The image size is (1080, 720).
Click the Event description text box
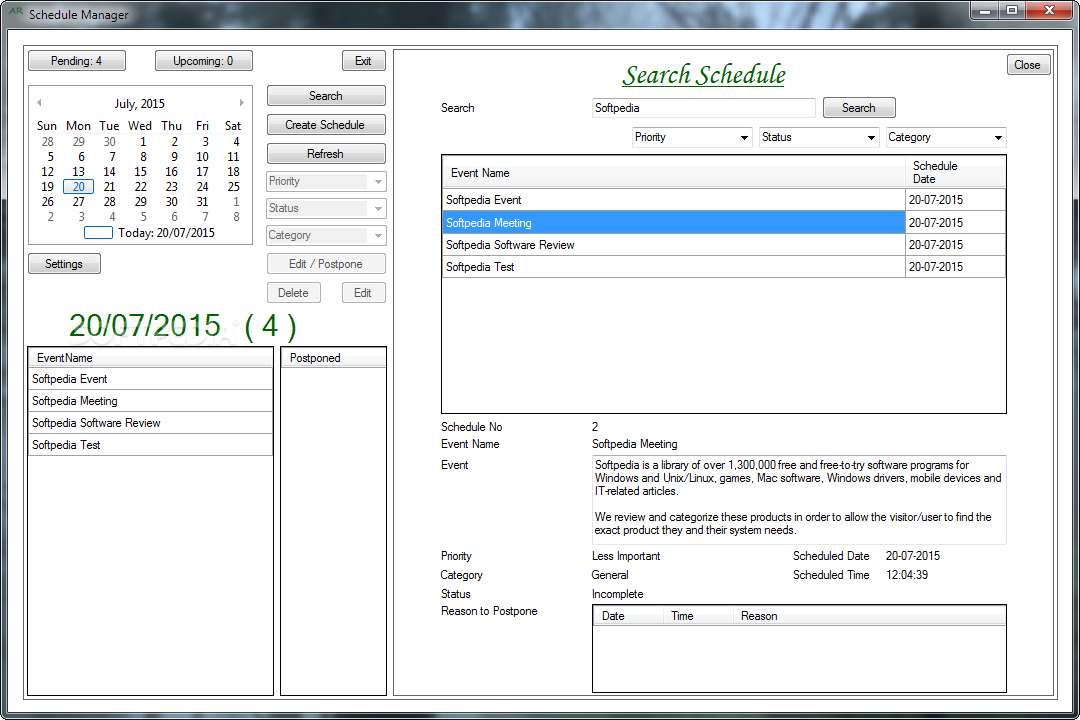[799, 500]
